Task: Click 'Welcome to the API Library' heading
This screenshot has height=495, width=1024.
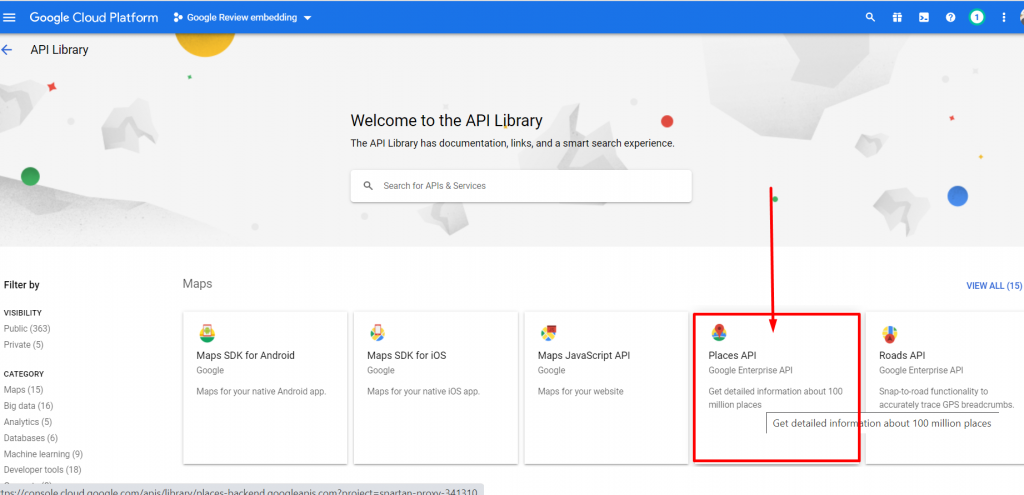Action: [447, 120]
